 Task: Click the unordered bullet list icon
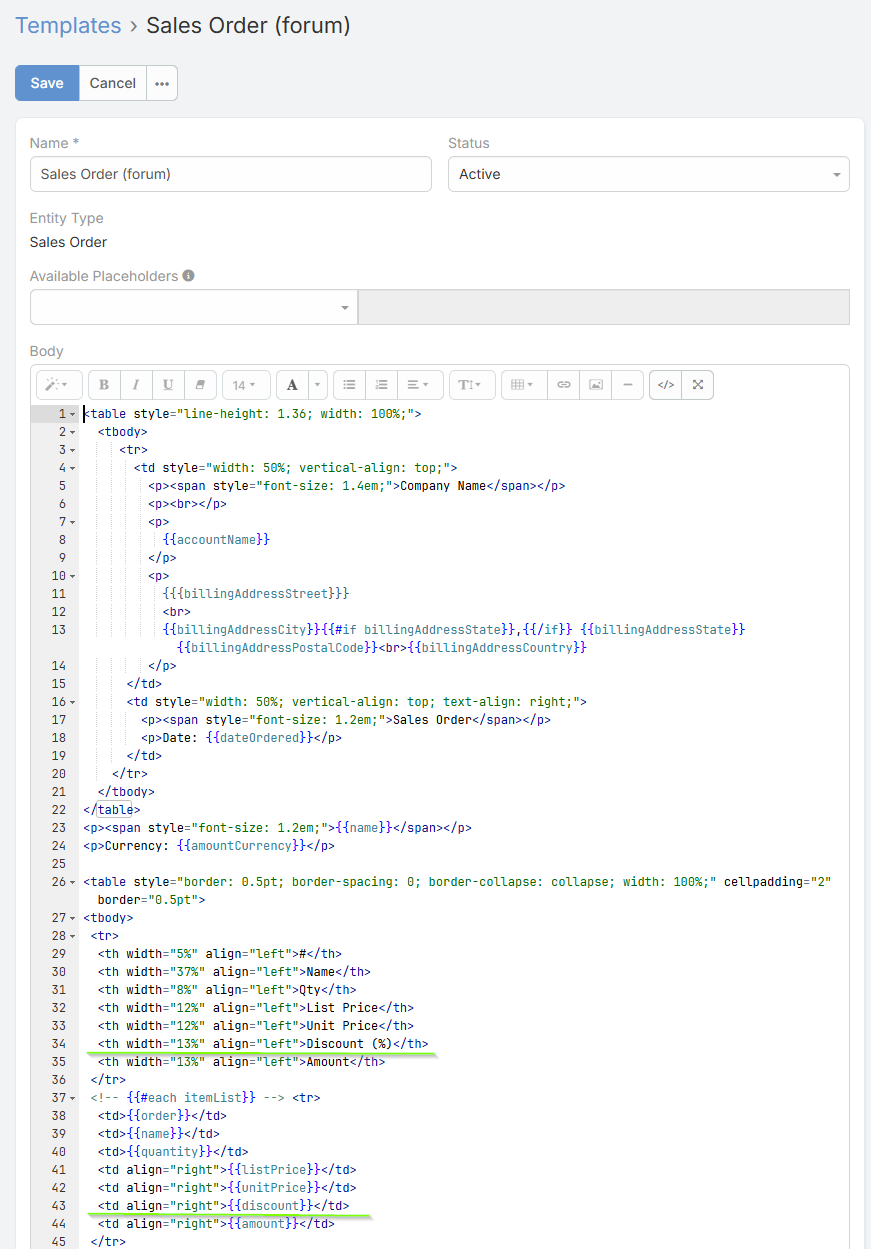(x=349, y=385)
